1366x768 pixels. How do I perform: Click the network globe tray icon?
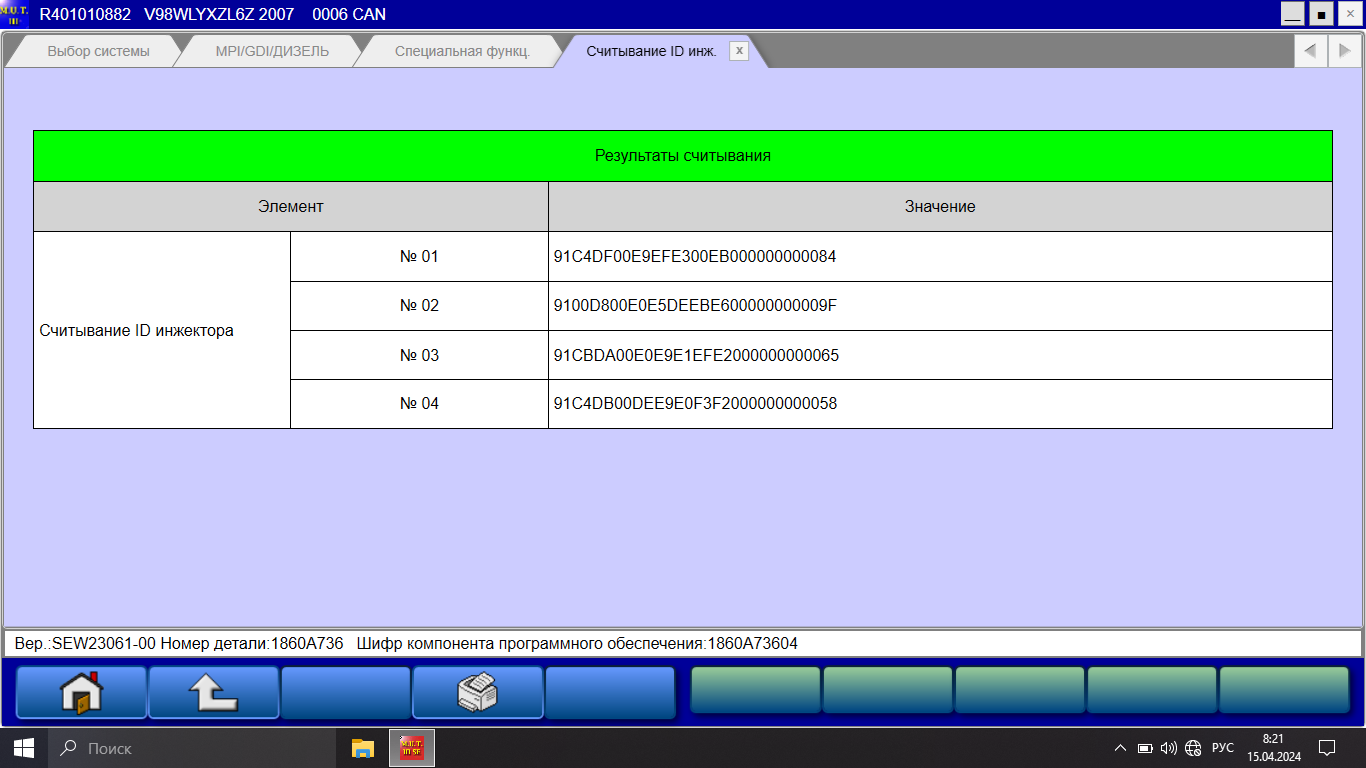pos(1193,748)
